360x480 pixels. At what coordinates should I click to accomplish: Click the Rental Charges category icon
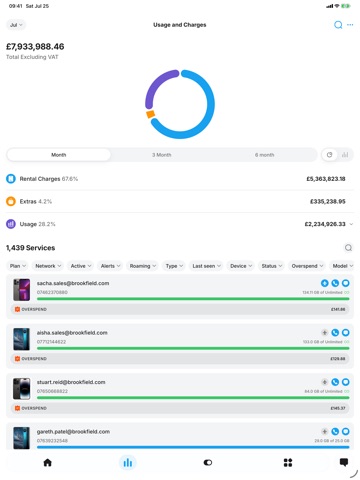(11, 179)
